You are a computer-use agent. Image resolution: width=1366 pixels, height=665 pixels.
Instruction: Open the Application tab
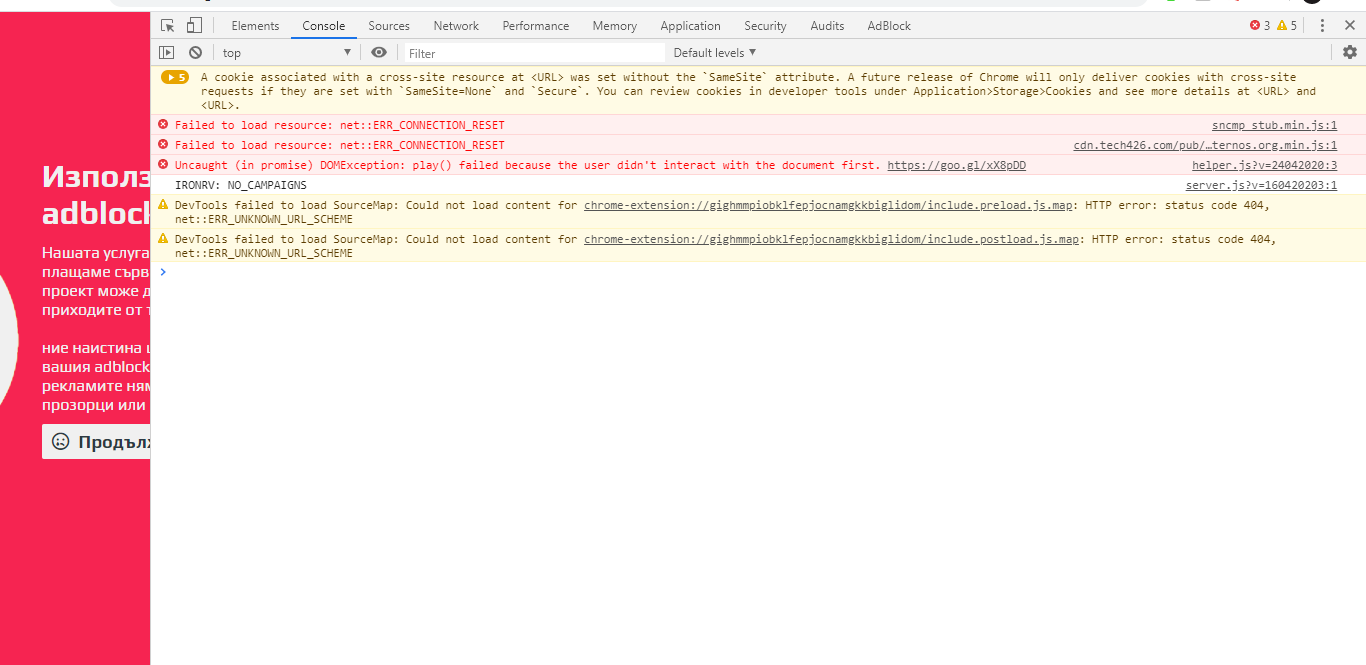pos(690,26)
